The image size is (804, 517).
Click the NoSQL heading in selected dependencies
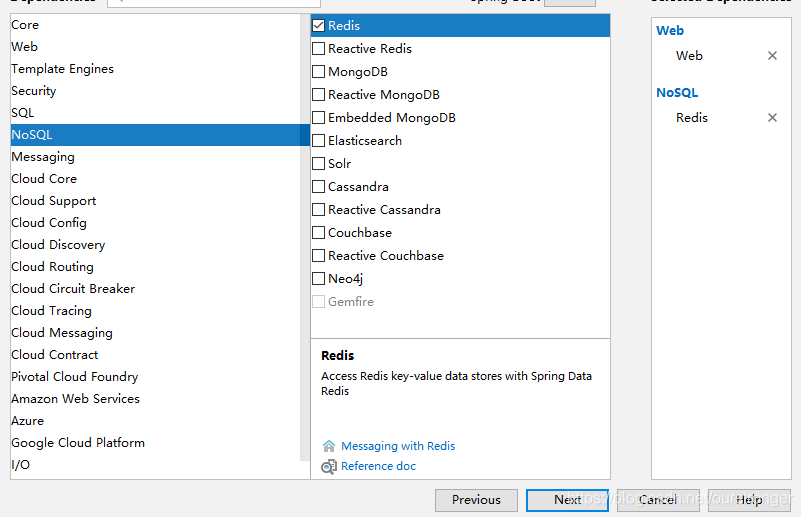click(677, 93)
